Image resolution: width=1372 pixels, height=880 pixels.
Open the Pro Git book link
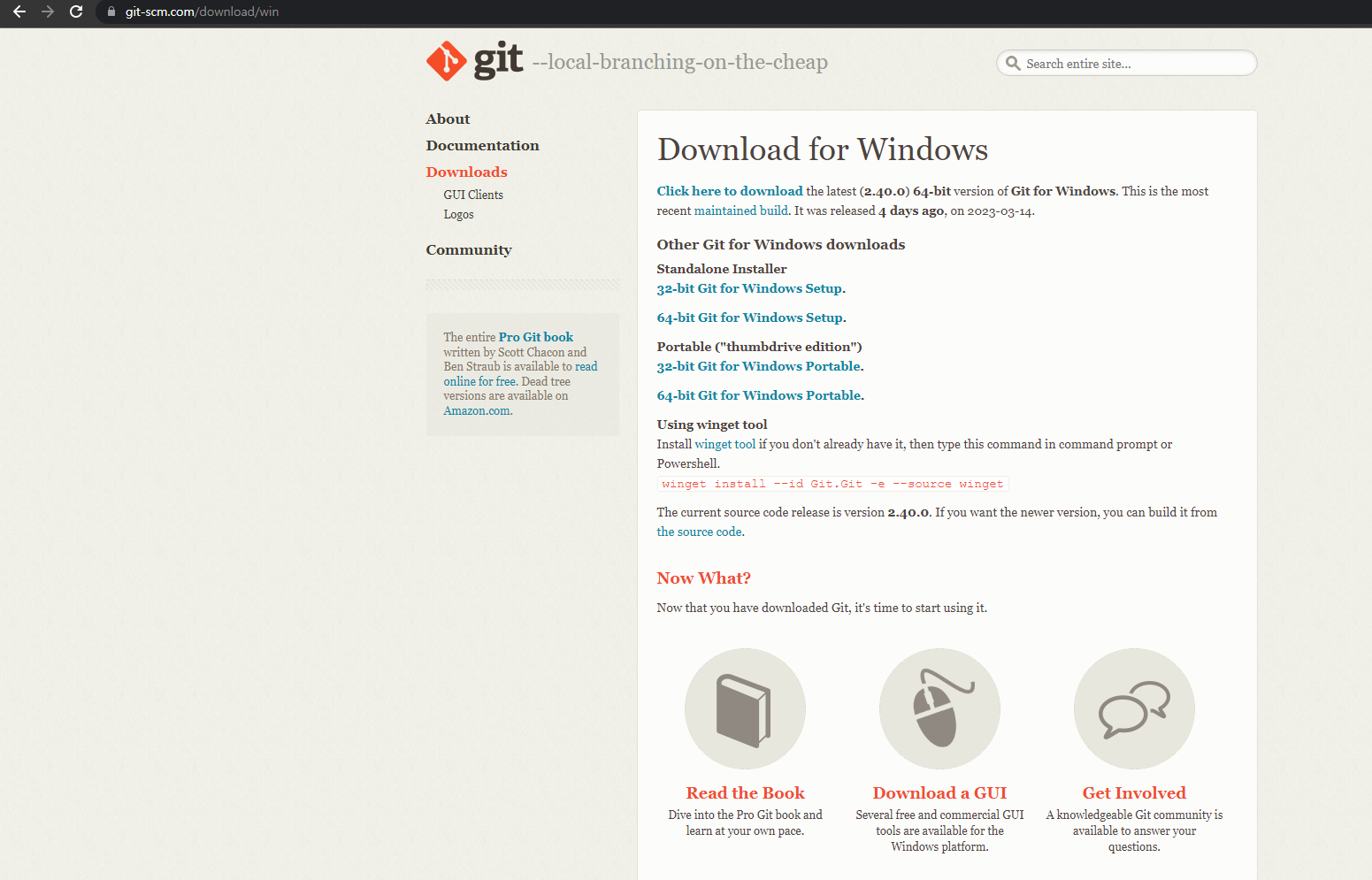tap(536, 337)
